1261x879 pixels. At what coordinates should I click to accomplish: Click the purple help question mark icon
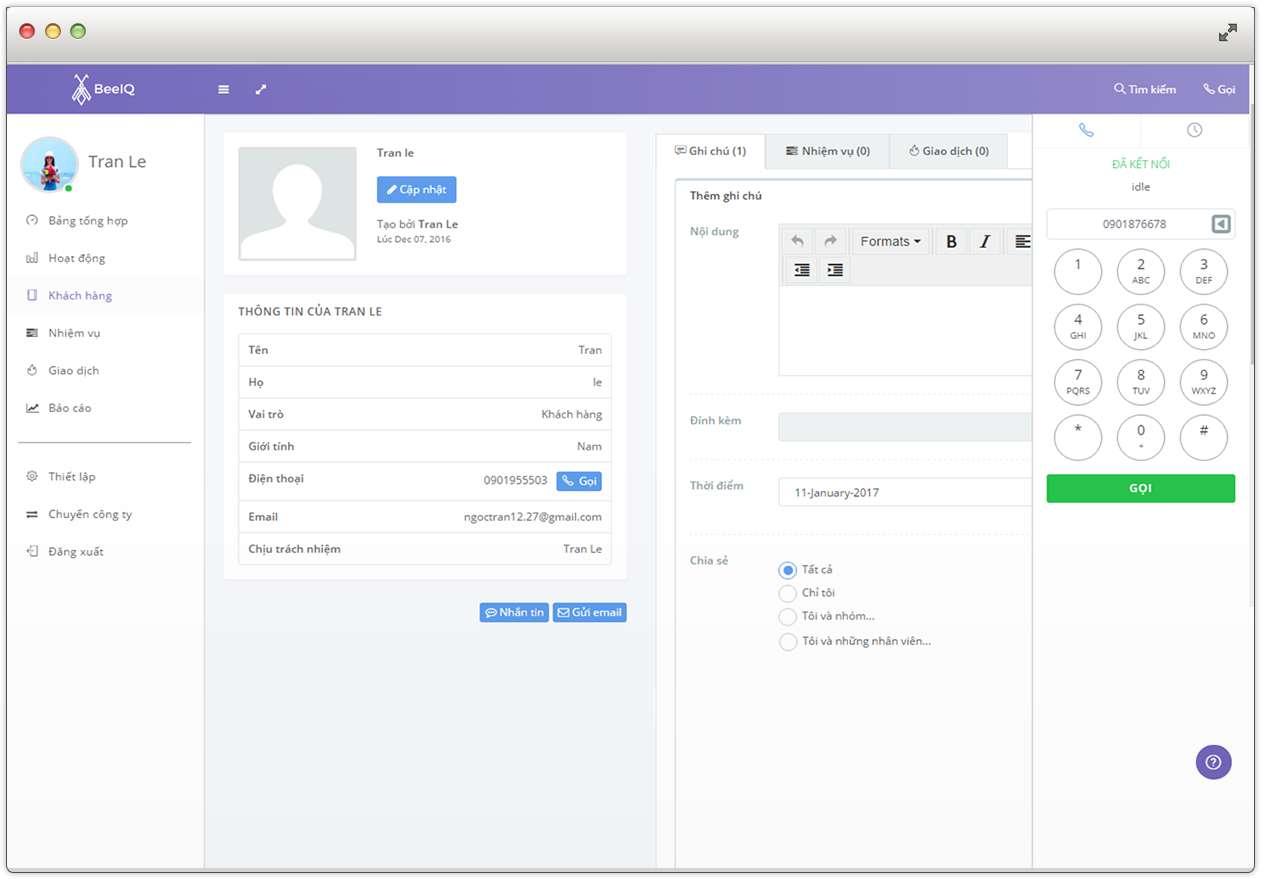pos(1213,762)
